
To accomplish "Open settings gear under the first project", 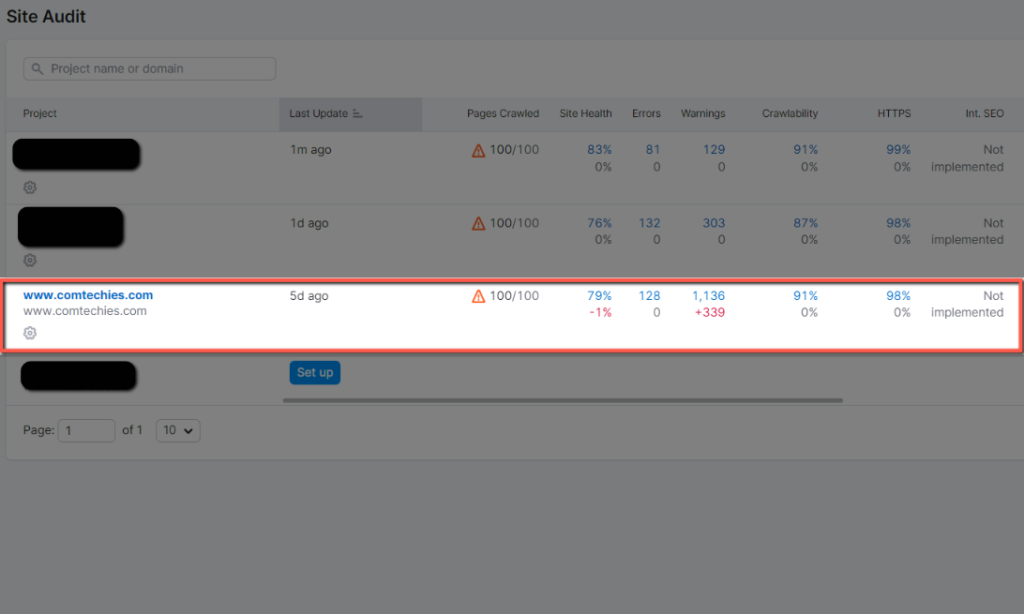I will pyautogui.click(x=29, y=187).
